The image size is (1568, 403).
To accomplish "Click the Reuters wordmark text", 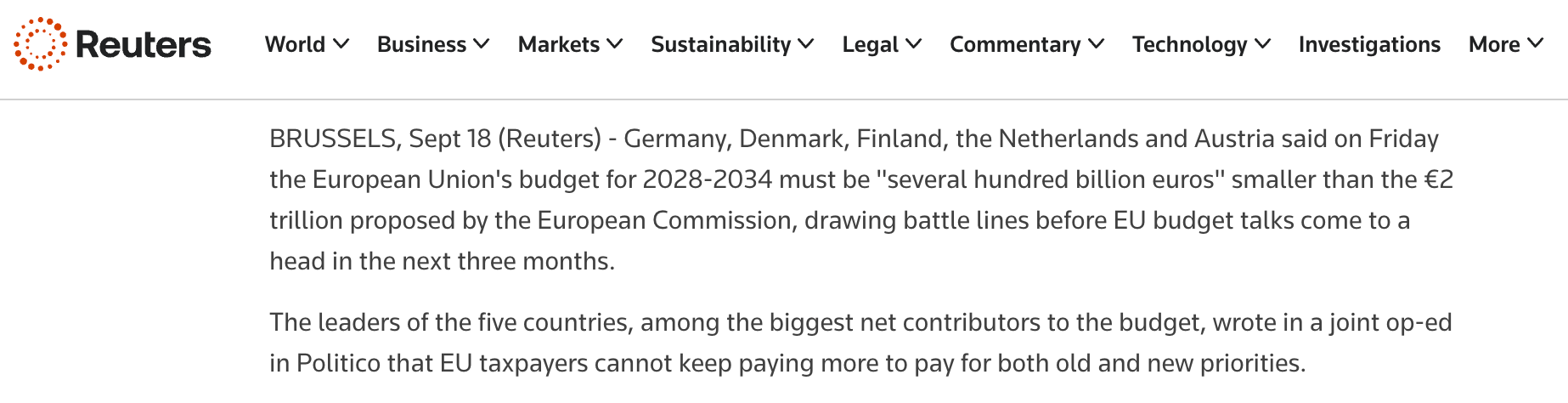I will click(x=144, y=45).
